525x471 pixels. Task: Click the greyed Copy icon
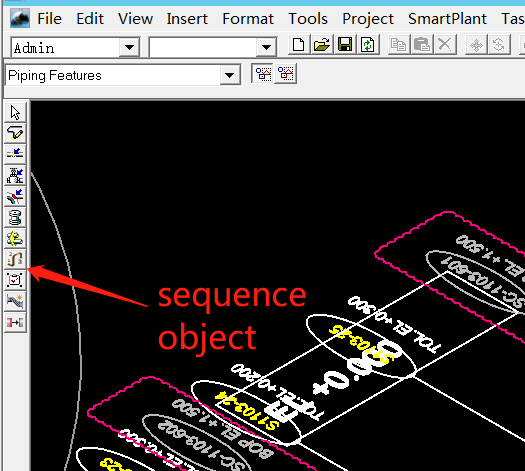[x=398, y=45]
